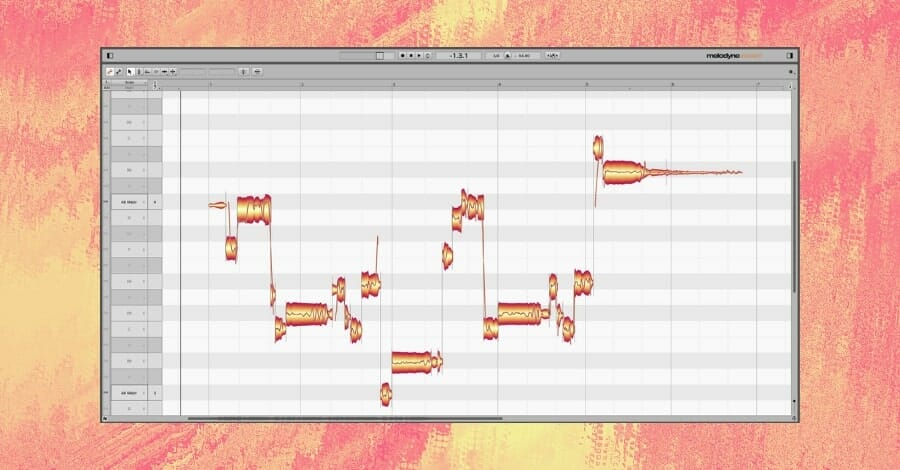Toggle the metronome icon
The width and height of the screenshot is (900, 470).
(x=507, y=56)
